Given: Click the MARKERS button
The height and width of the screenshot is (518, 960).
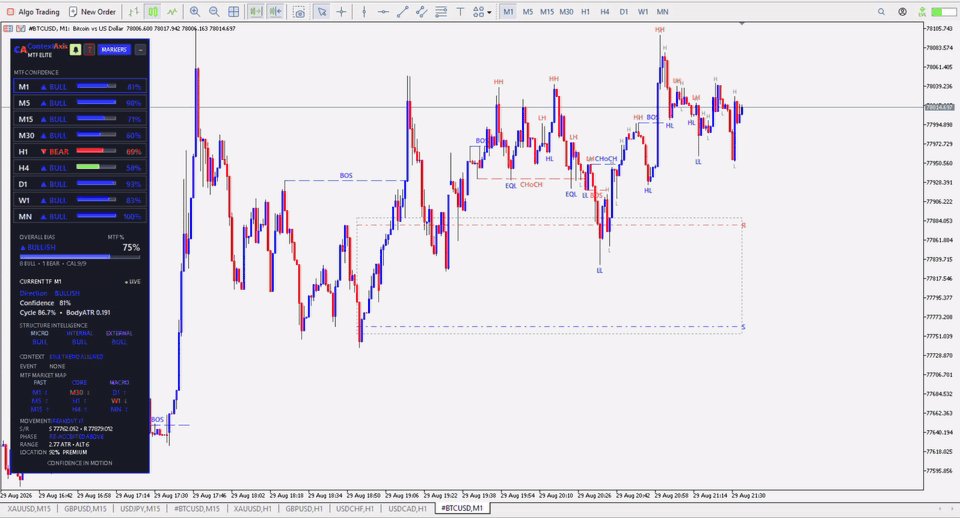Looking at the screenshot, I should pos(114,50).
